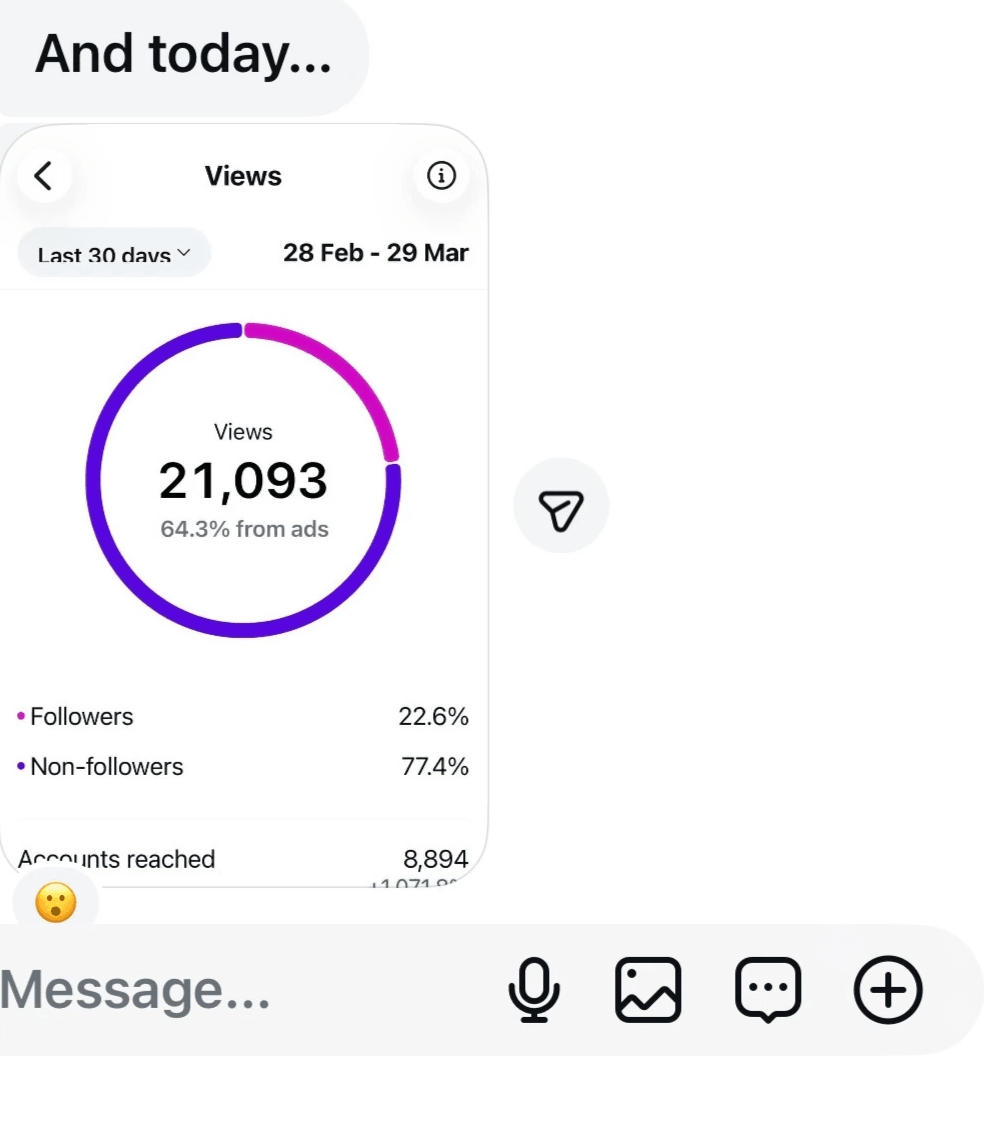Tap the back arrow in Views header
Viewport: 984px width, 1139px height.
[x=43, y=176]
